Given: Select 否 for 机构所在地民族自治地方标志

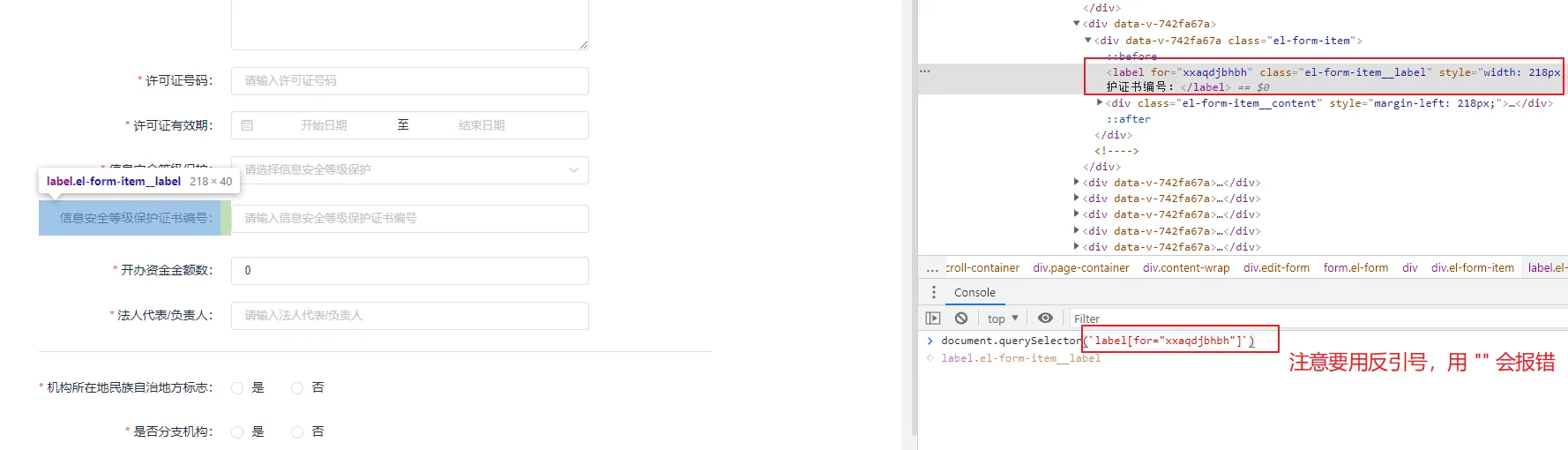Looking at the screenshot, I should coord(297,388).
